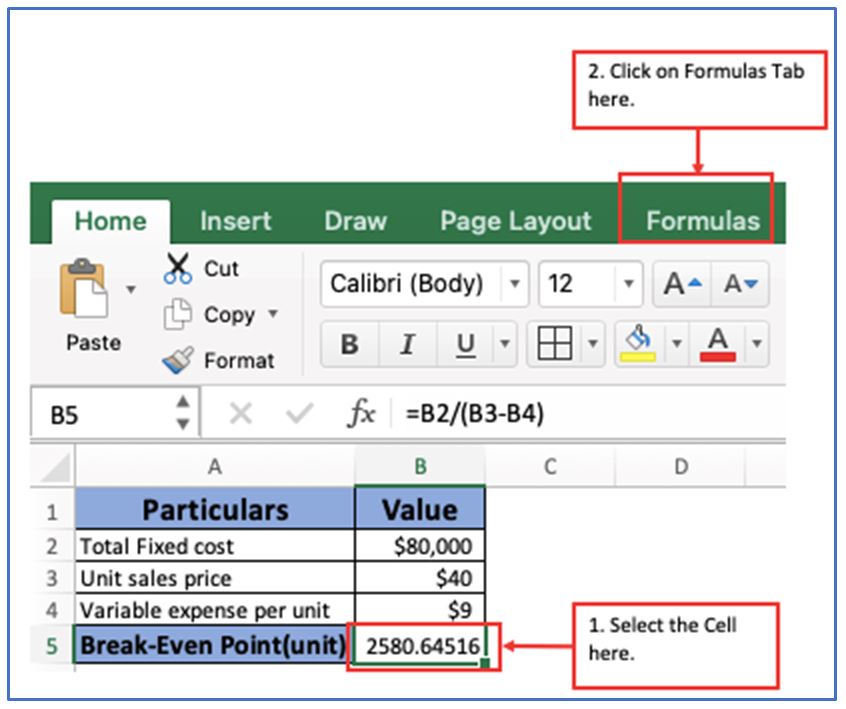Toggle Italic formatting
846x709 pixels.
point(408,344)
